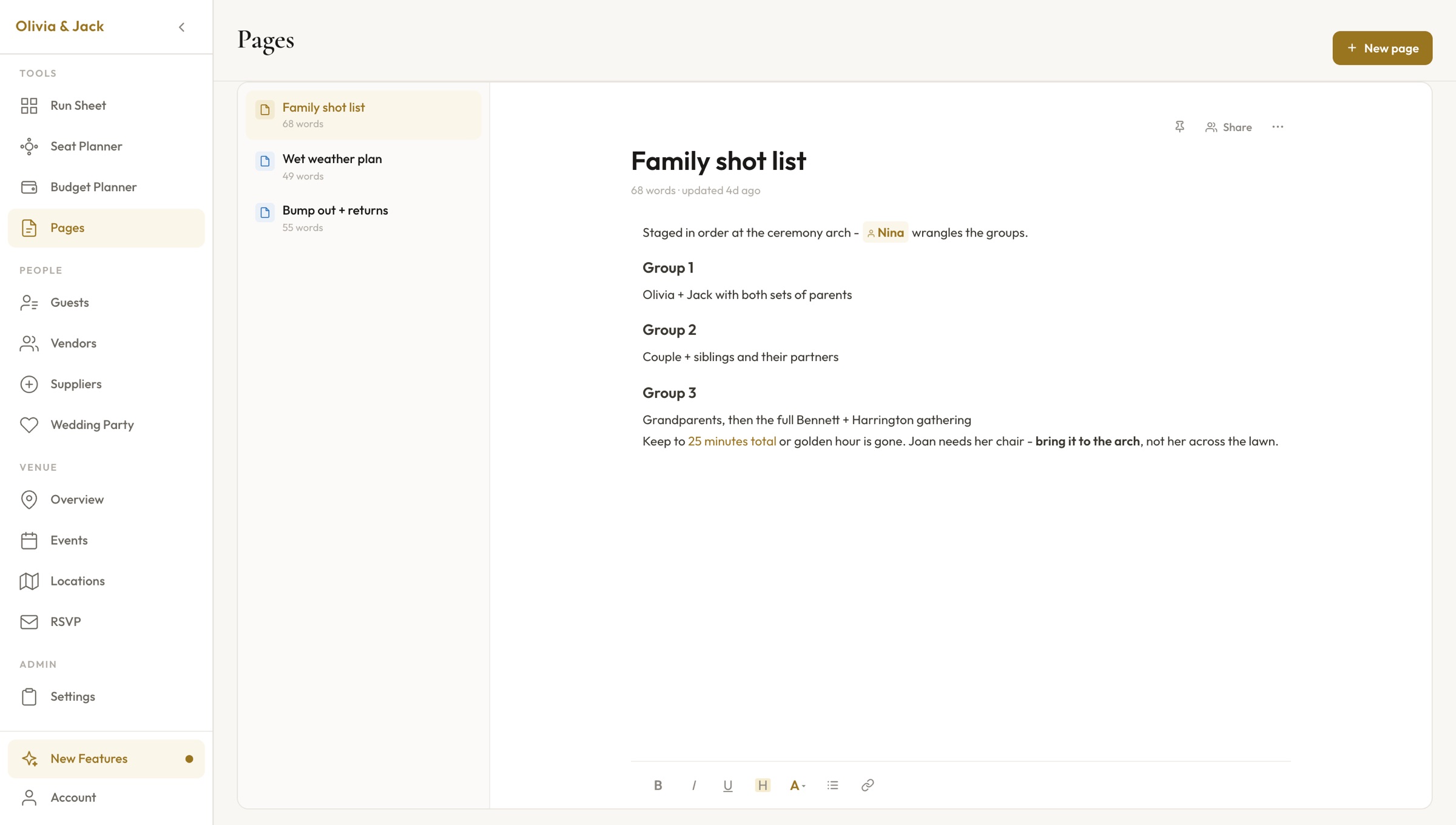Click the Wedding Party heart icon
The width and height of the screenshot is (1456, 825).
pyautogui.click(x=29, y=425)
